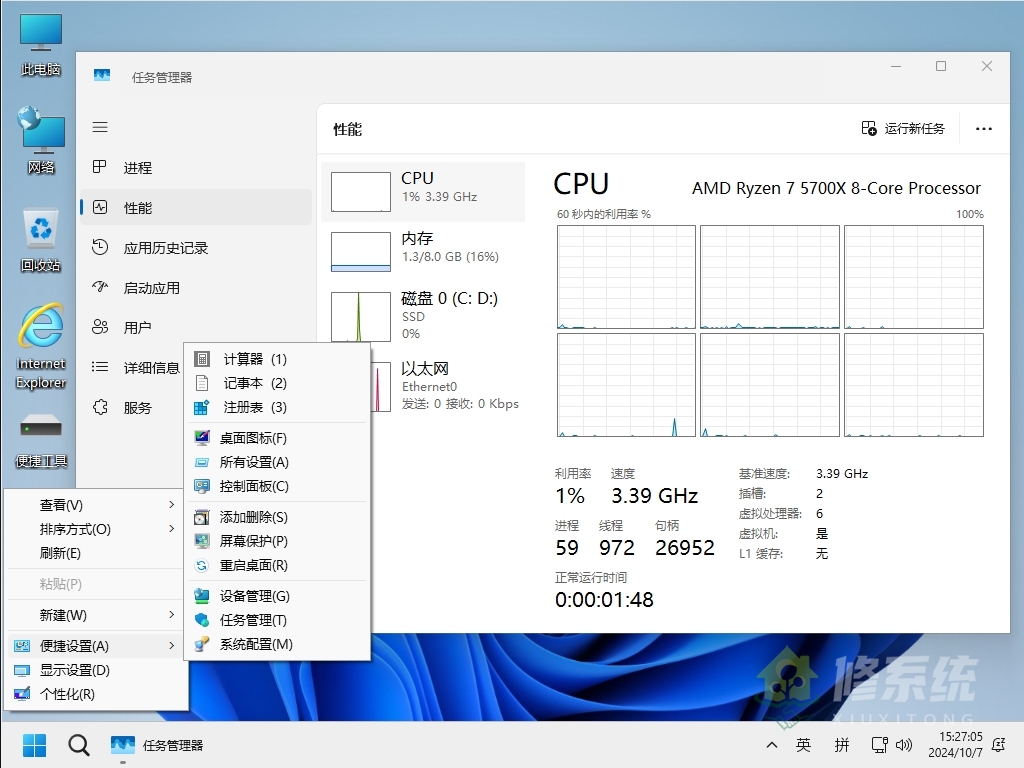Viewport: 1024px width, 768px height.
Task: Show hidden tray icons with the chevron
Action: (772, 745)
